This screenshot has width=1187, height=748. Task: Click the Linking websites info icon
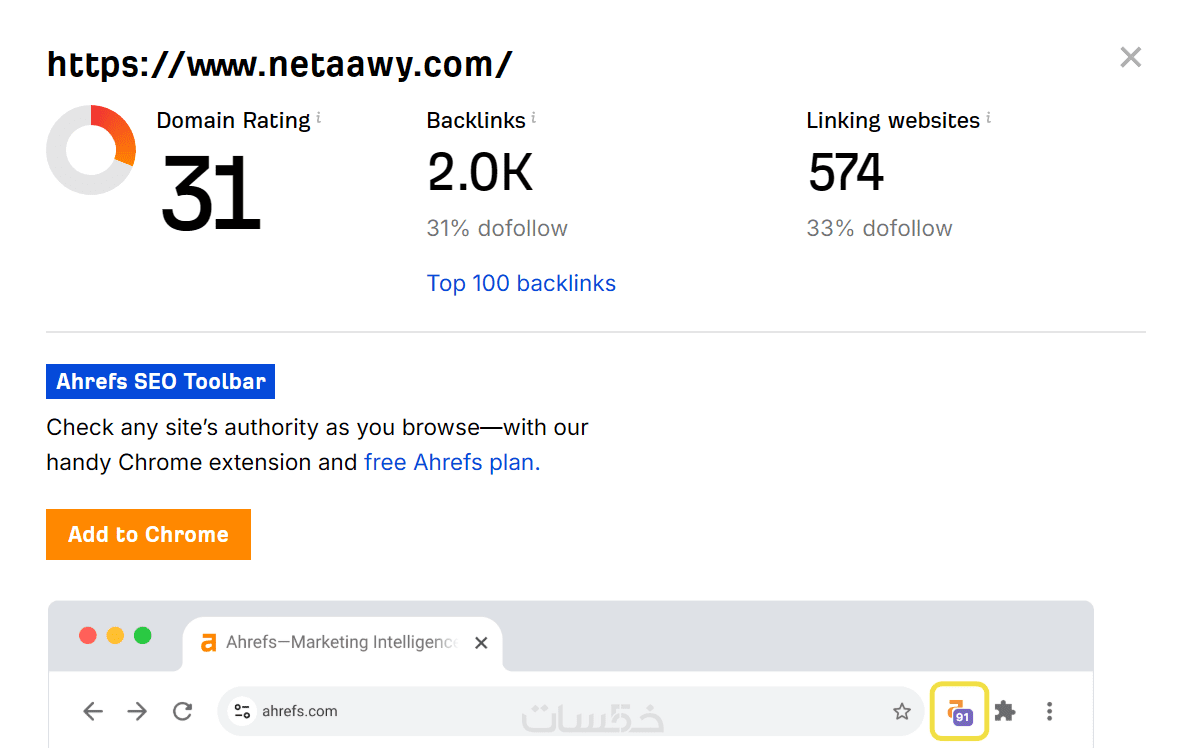pyautogui.click(x=988, y=118)
